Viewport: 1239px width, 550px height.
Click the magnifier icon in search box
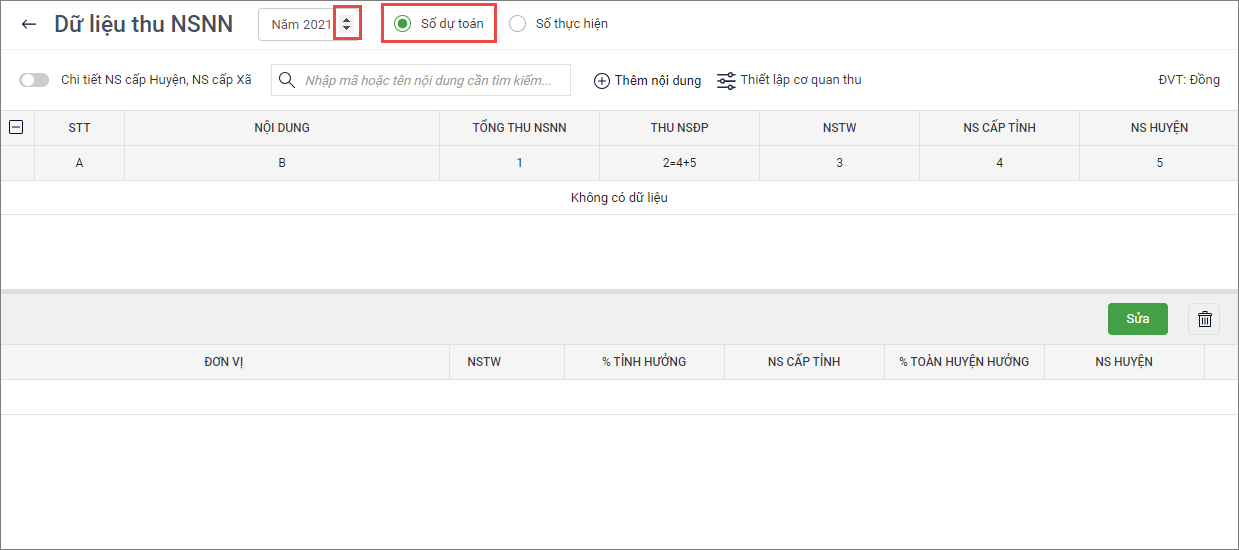click(x=287, y=80)
